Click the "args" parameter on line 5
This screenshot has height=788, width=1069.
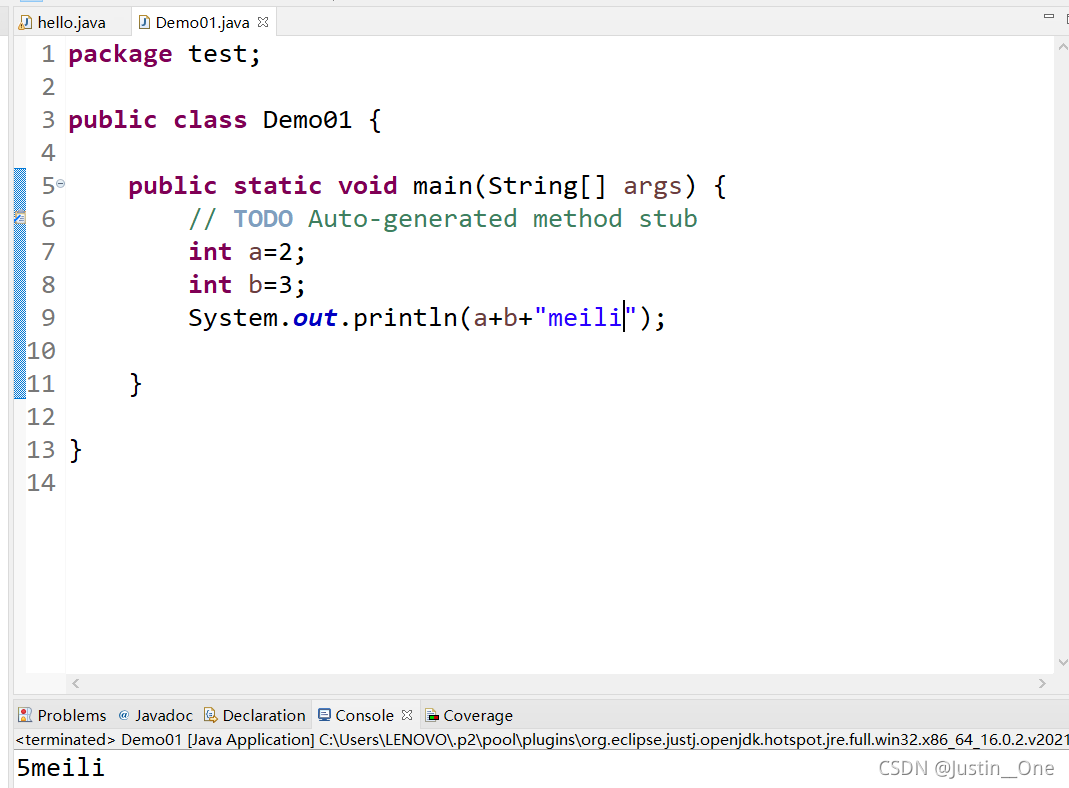point(652,187)
